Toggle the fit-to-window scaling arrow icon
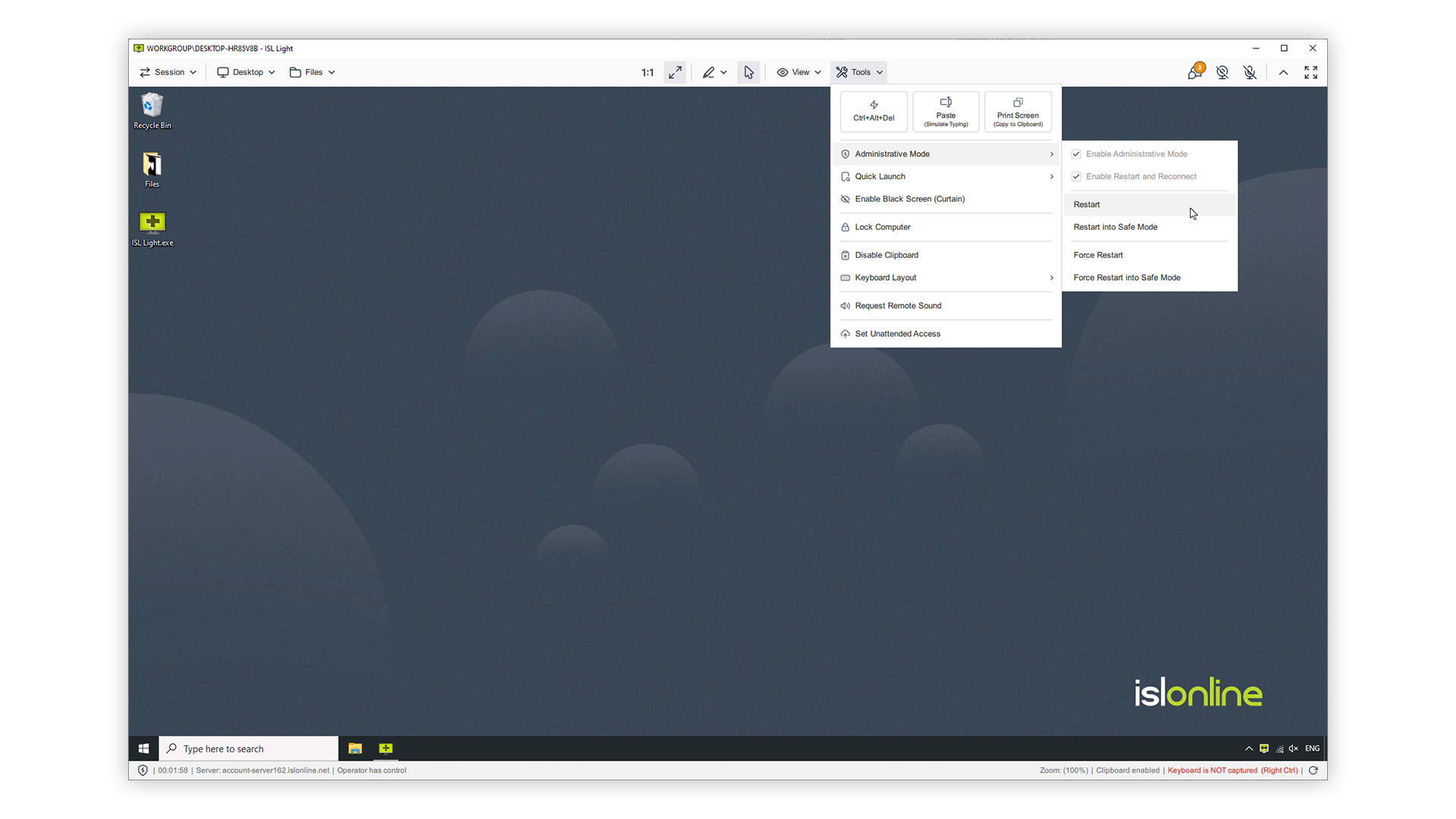This screenshot has width=1456, height=819. pos(675,72)
